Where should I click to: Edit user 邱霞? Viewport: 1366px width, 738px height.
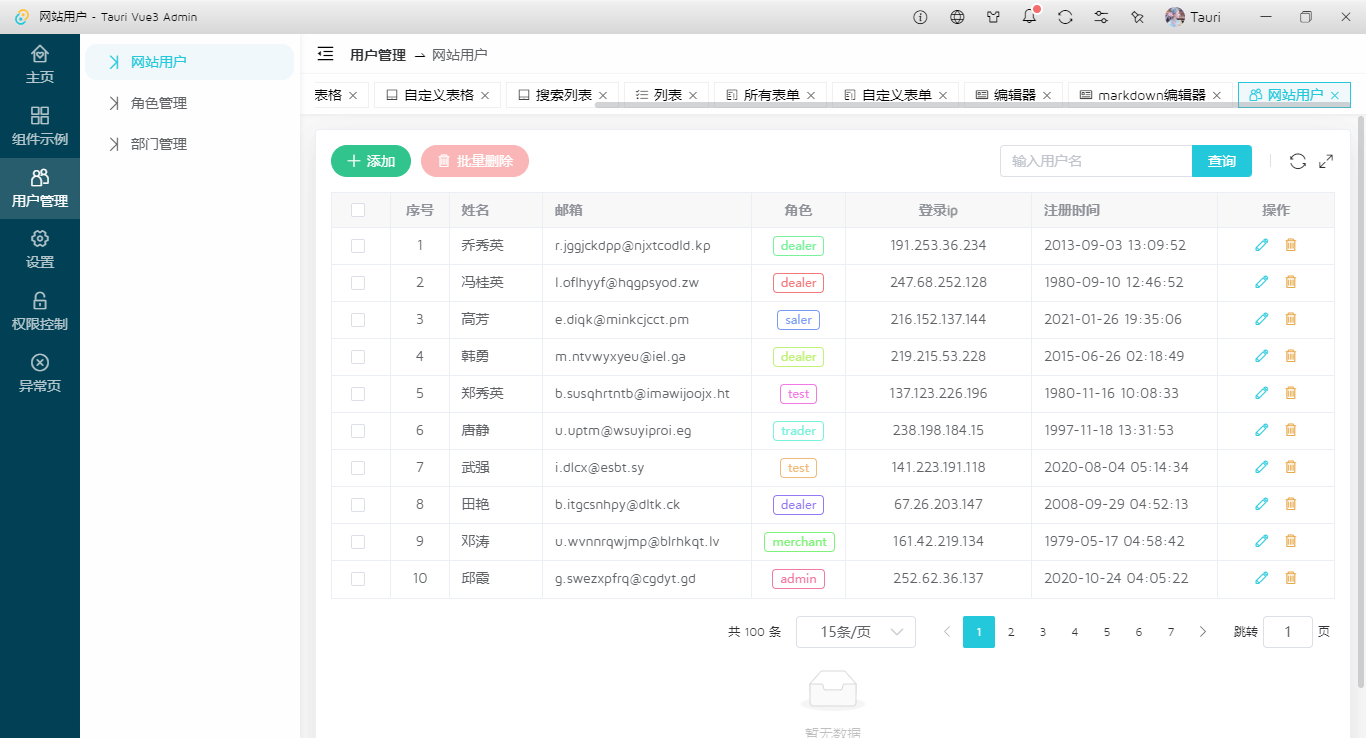coord(1262,578)
